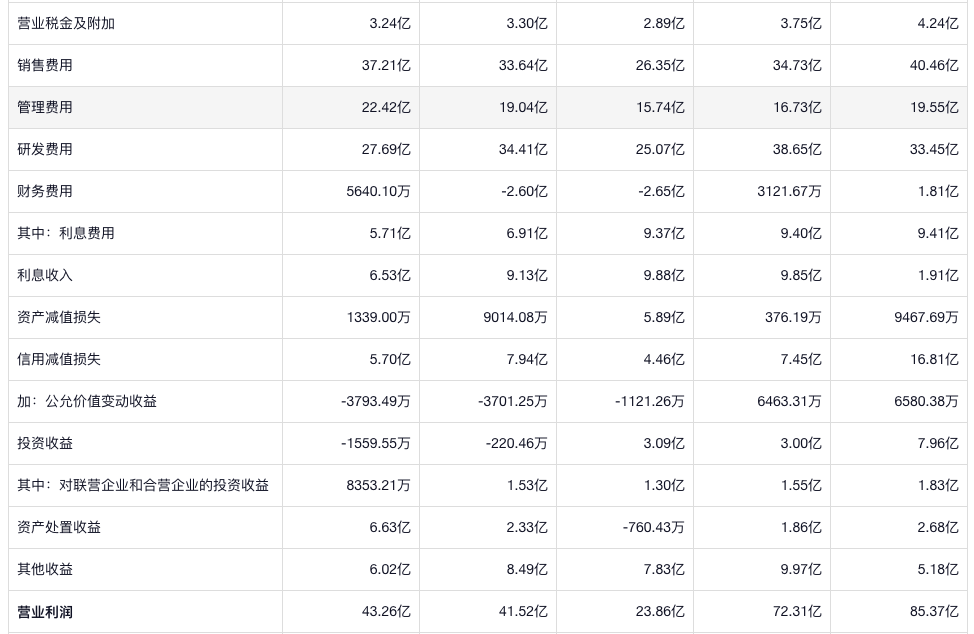Click the 信用减值损失 row label

[x=59, y=359]
